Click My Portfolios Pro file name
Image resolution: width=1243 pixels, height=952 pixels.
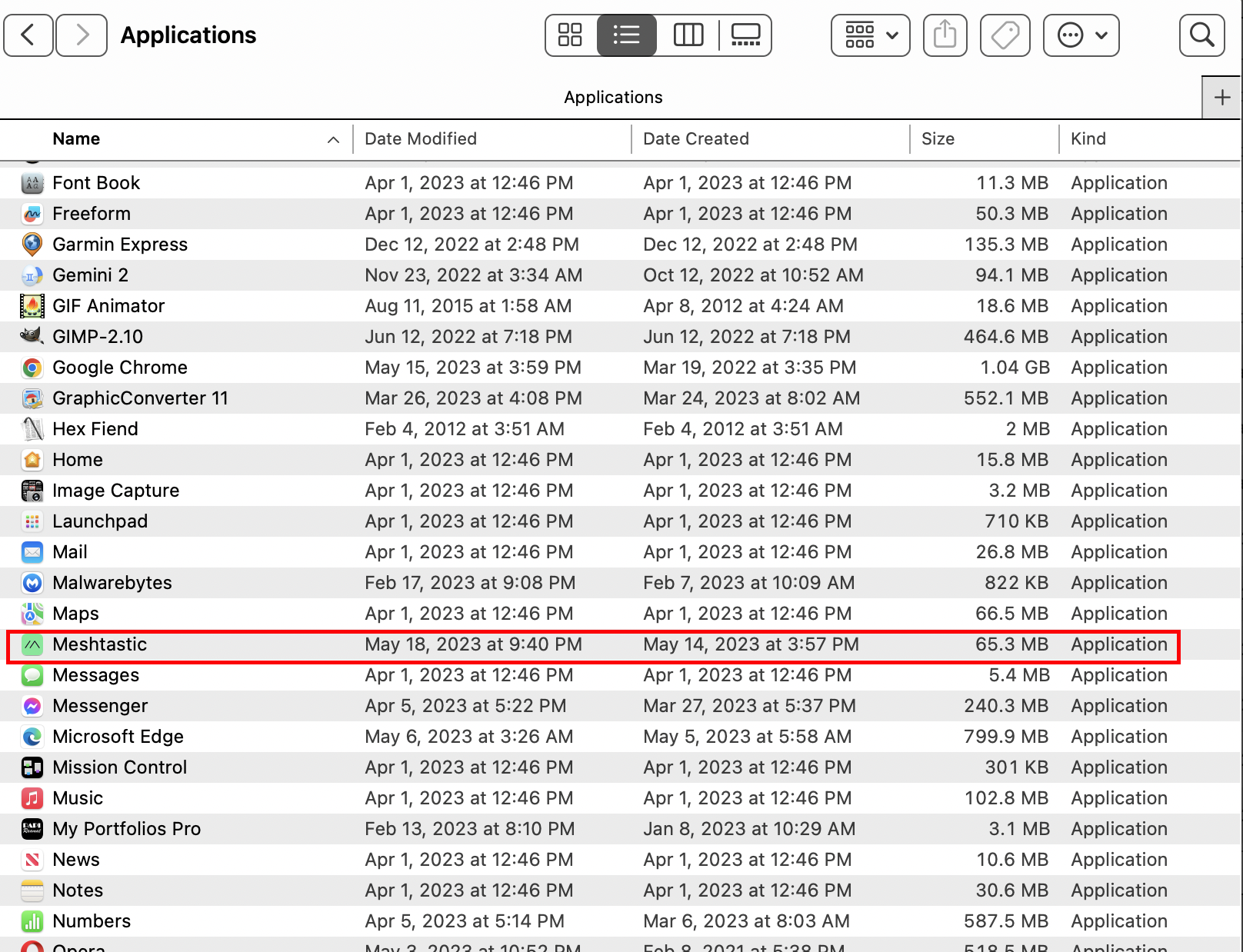click(x=126, y=829)
